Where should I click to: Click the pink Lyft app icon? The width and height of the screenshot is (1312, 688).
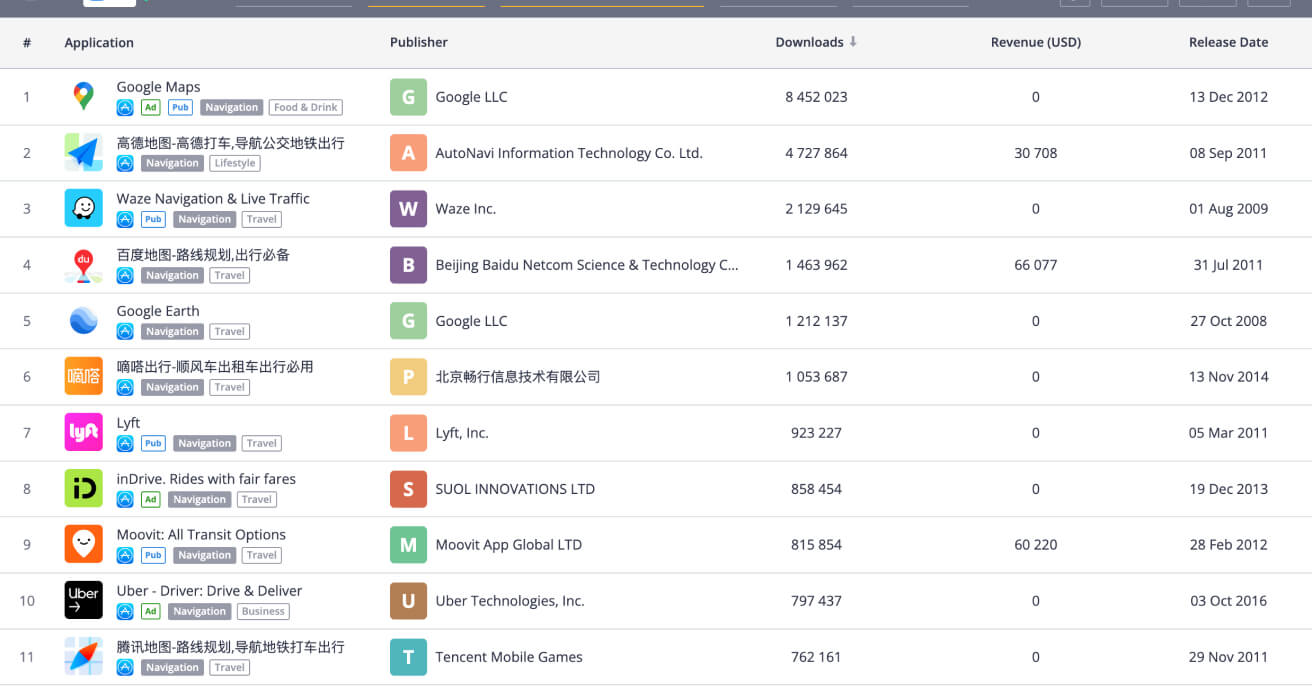click(83, 433)
